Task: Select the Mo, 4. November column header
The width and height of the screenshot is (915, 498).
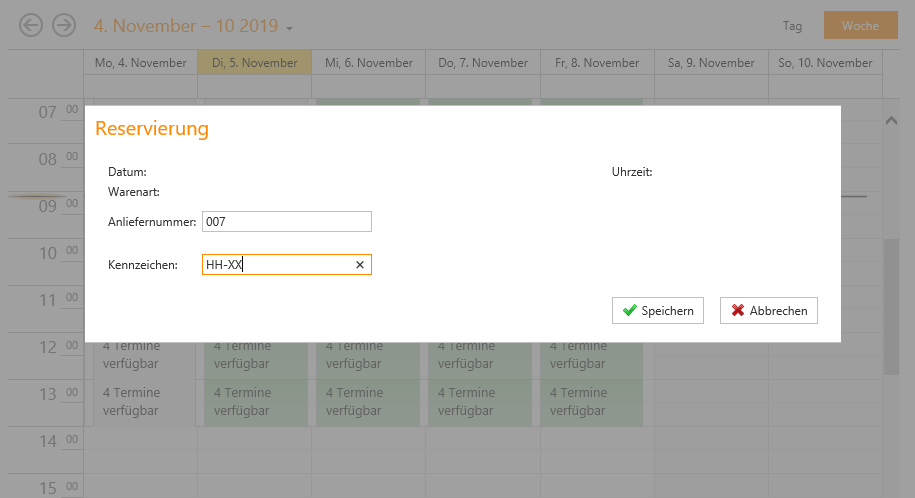Action: 141,62
